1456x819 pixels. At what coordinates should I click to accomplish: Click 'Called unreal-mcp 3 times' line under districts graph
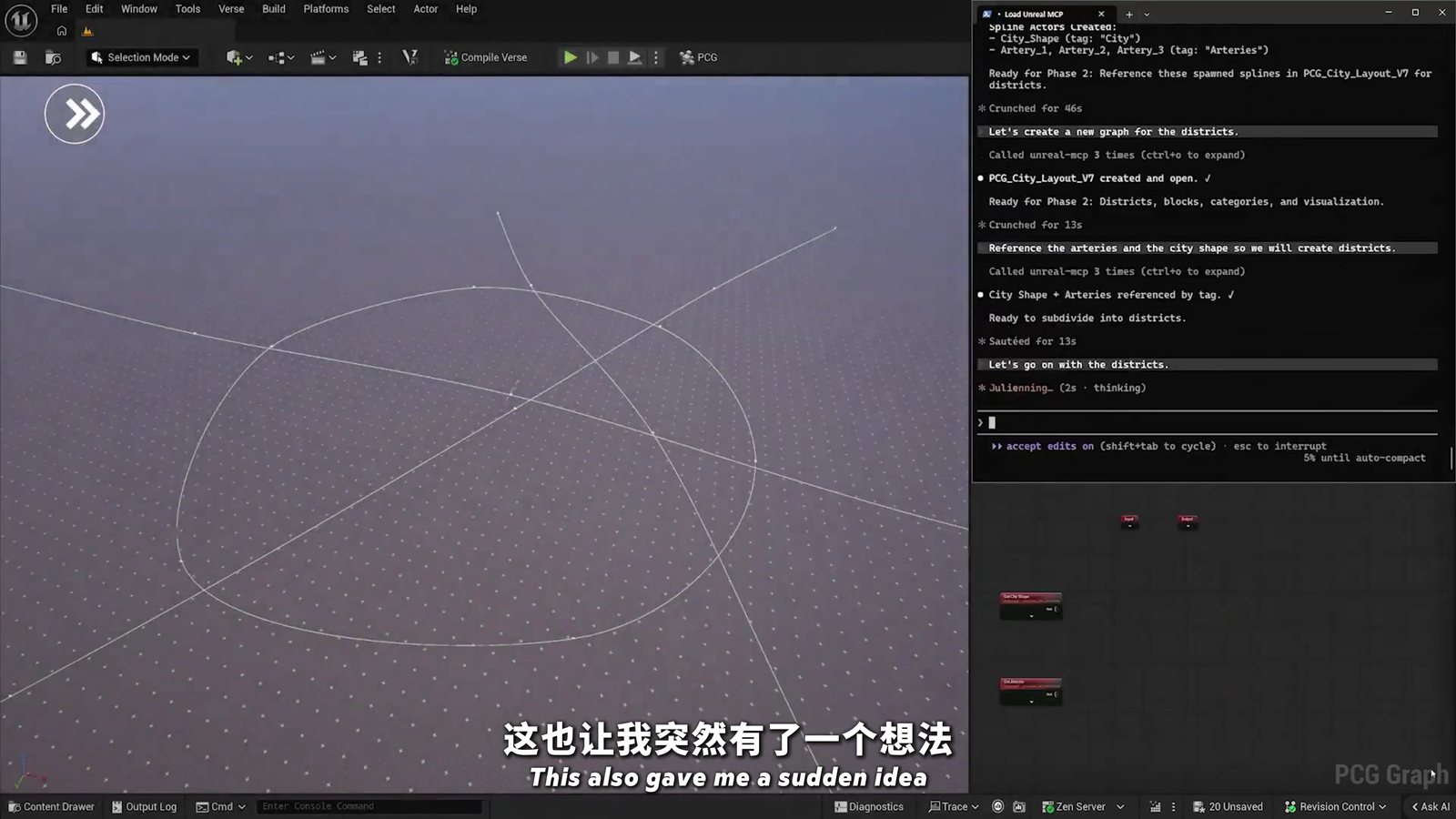click(x=1117, y=156)
